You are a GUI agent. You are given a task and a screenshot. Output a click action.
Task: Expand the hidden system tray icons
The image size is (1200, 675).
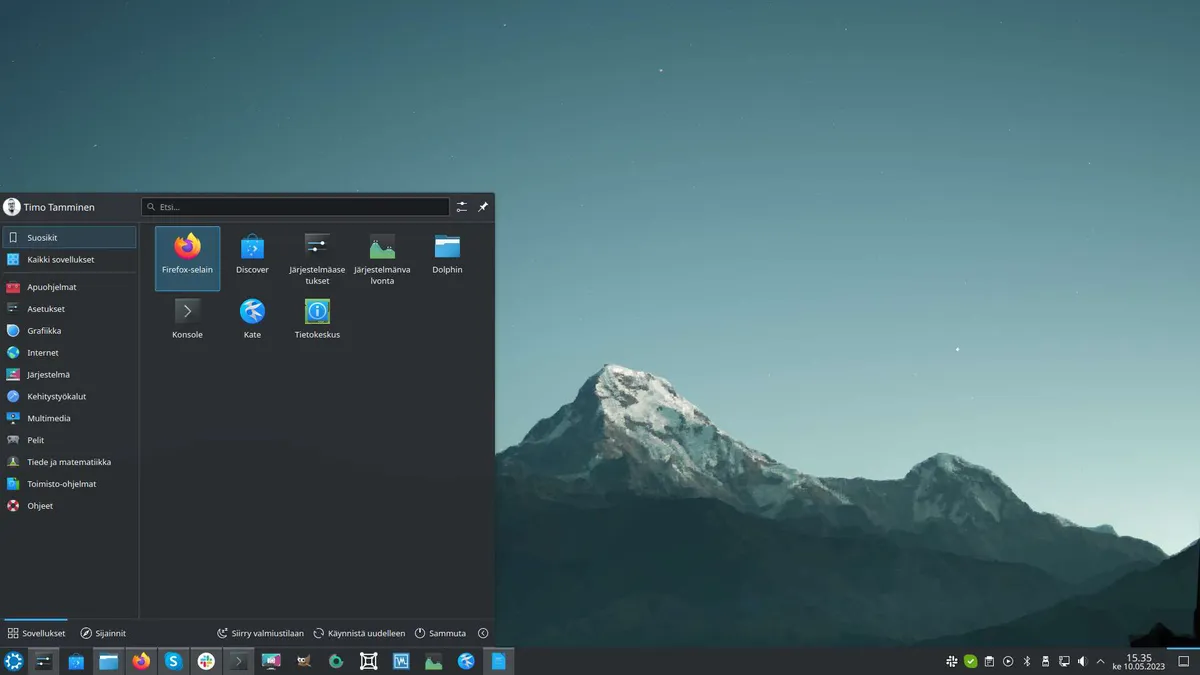tap(1100, 661)
